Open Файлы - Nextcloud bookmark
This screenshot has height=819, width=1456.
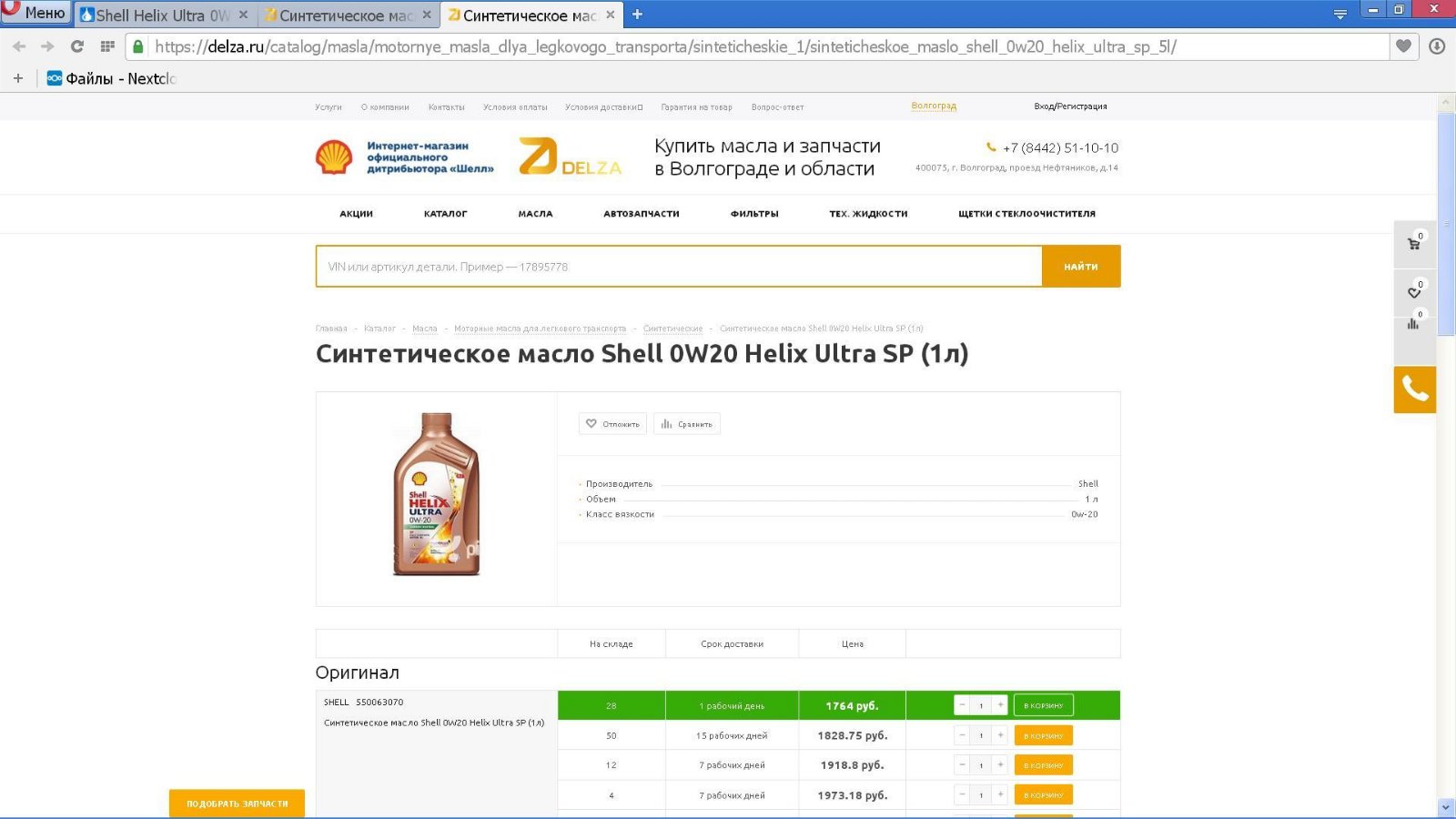[x=112, y=78]
